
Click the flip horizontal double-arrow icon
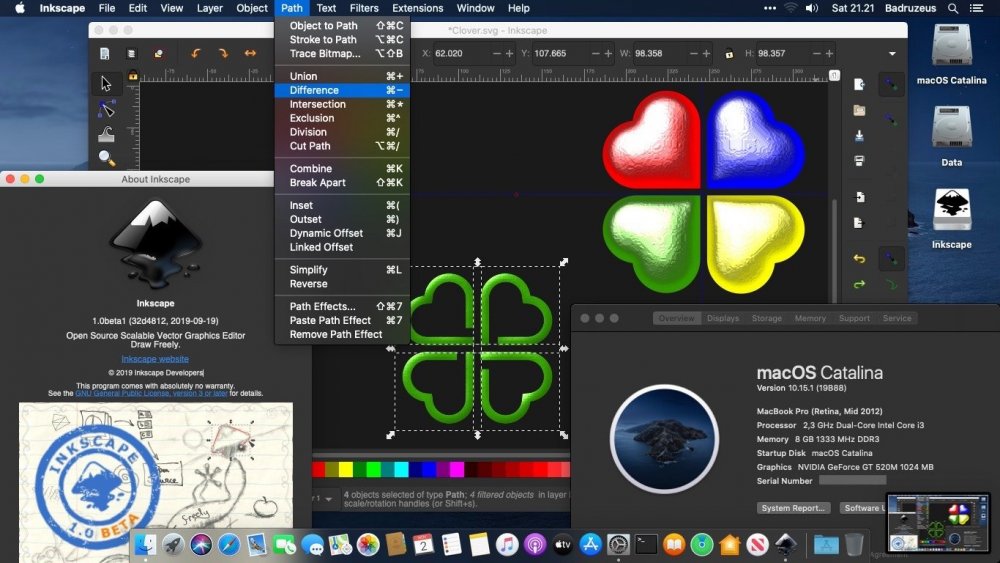(250, 54)
